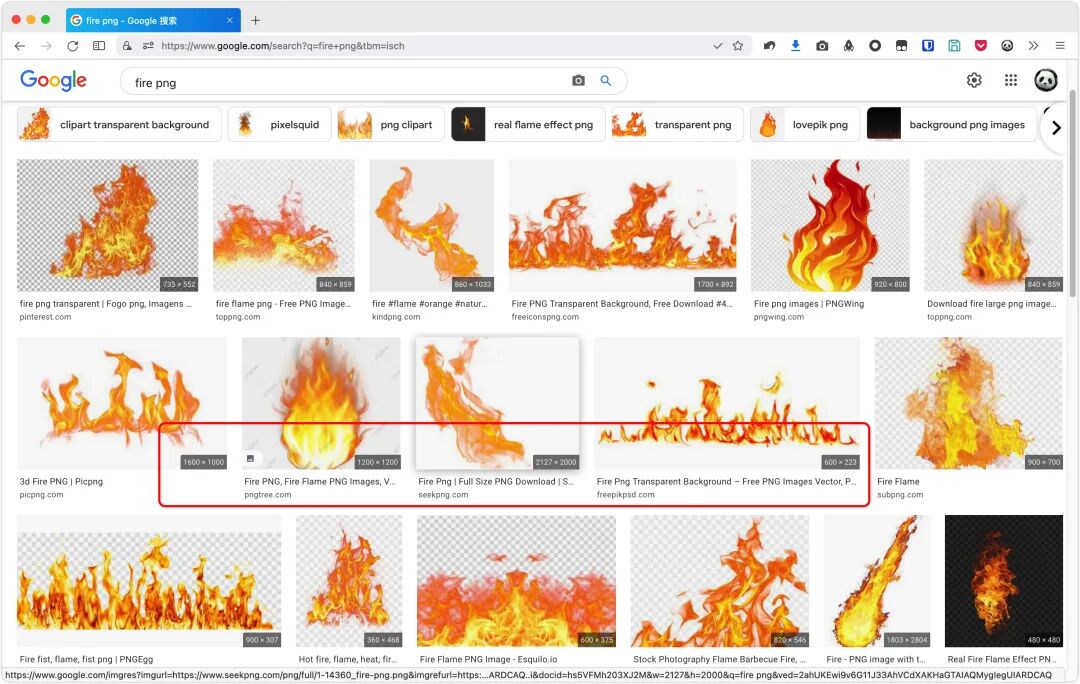
Task: Click the panda extension icon in the toolbar
Action: [1007, 45]
